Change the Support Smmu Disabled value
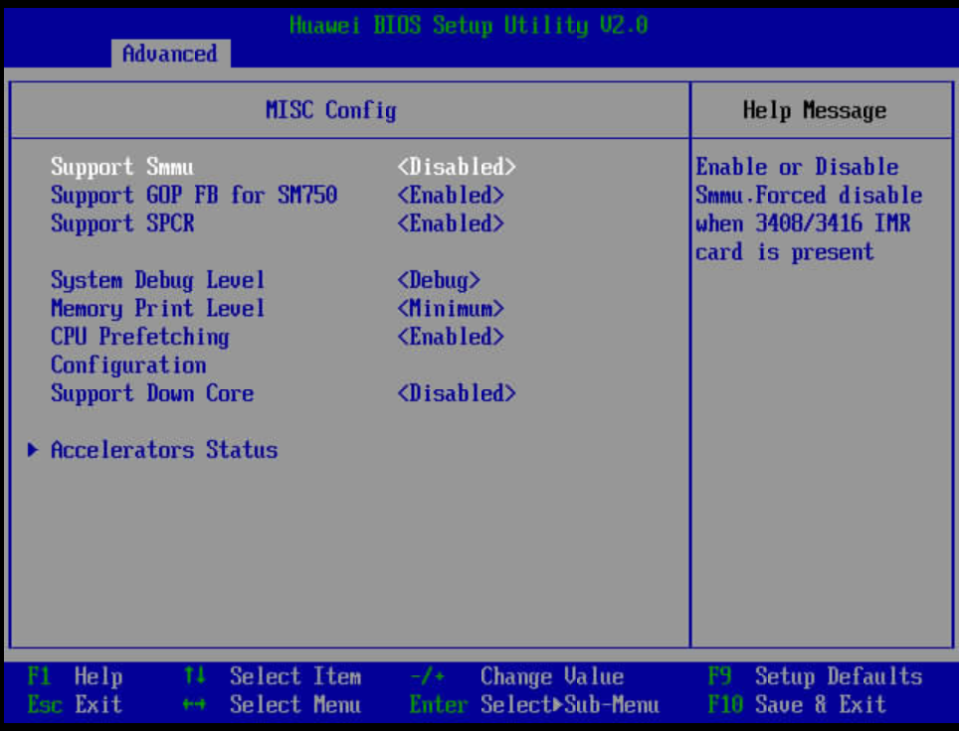 point(456,167)
